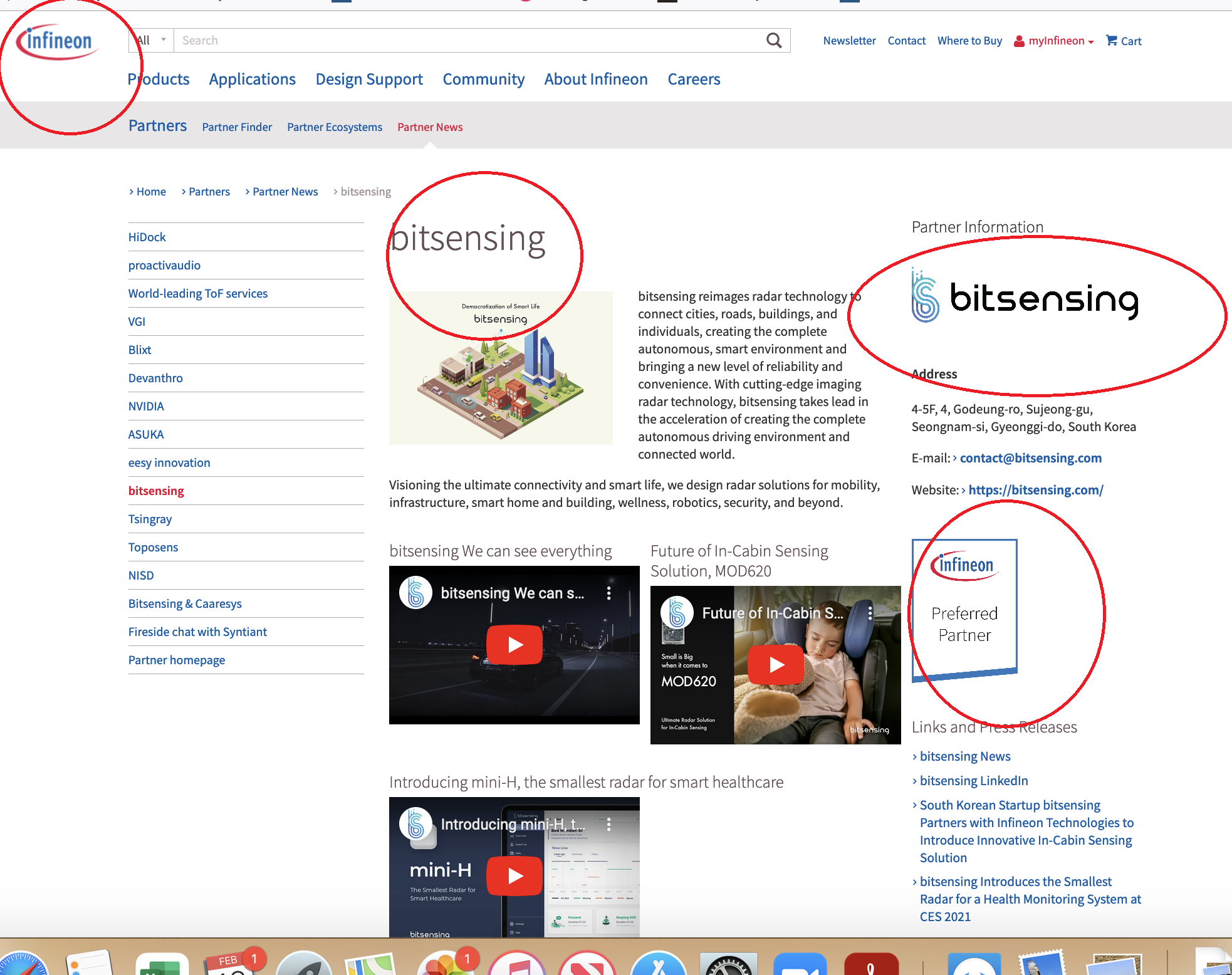Go to Home in the breadcrumb
The width and height of the screenshot is (1232, 975).
(x=151, y=192)
